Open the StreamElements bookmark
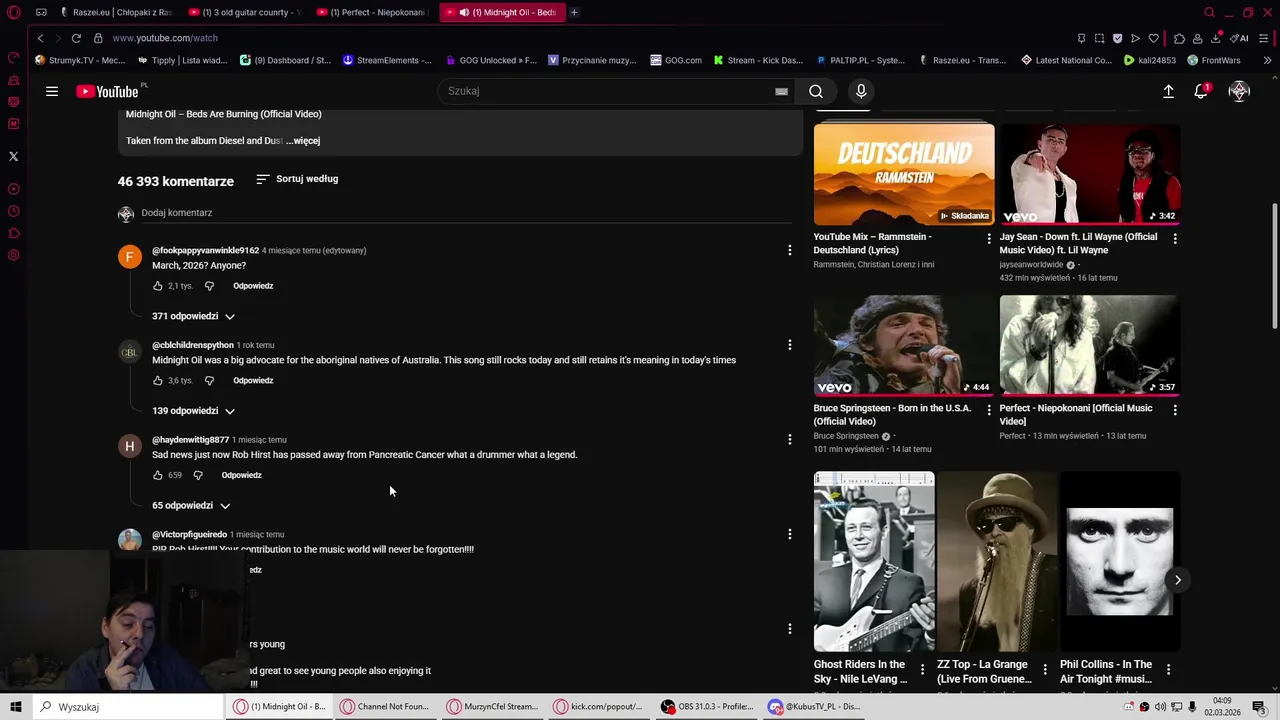This screenshot has height=720, width=1280. (x=387, y=60)
